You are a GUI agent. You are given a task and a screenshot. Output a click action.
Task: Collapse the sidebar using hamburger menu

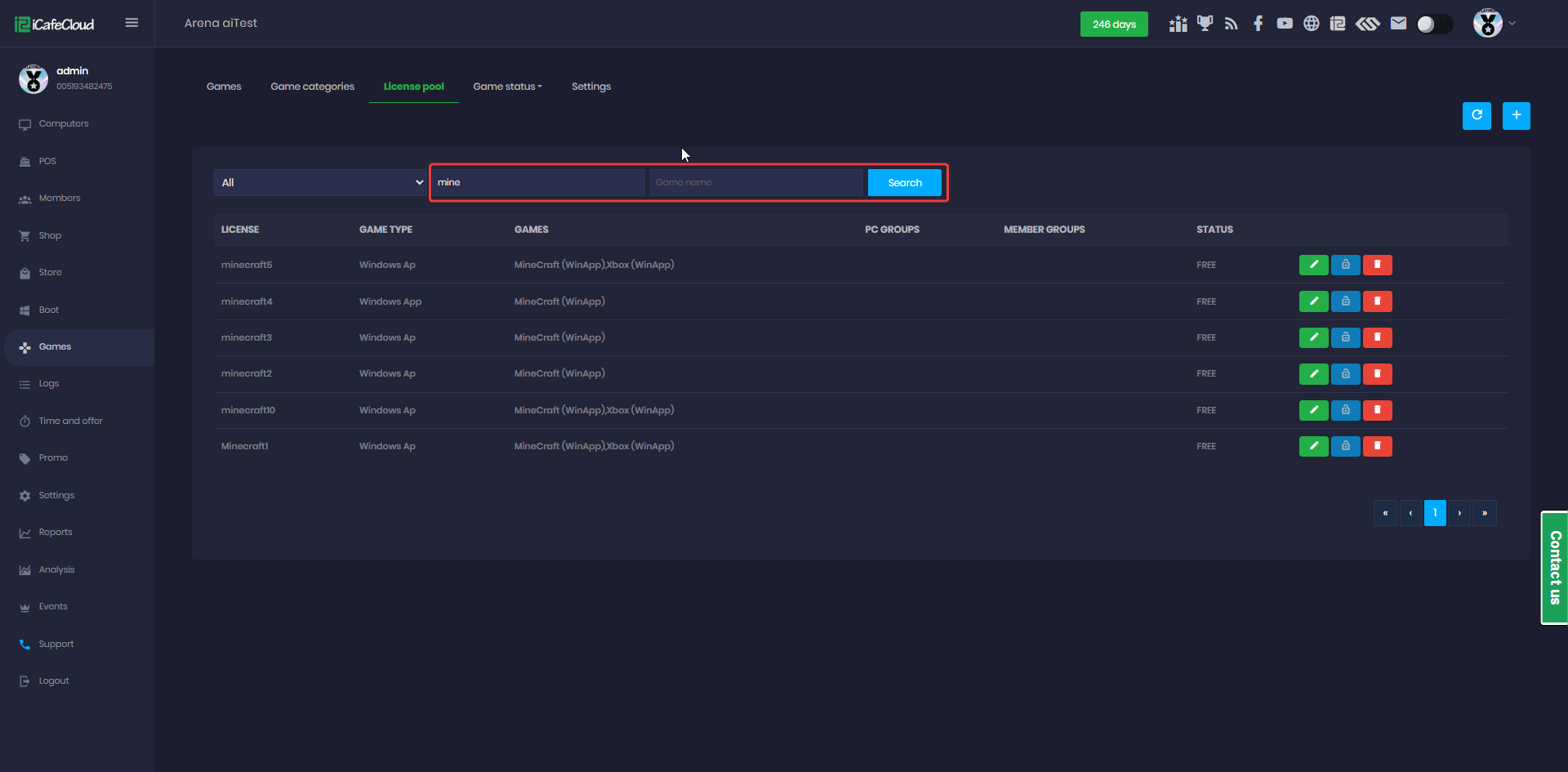point(131,23)
